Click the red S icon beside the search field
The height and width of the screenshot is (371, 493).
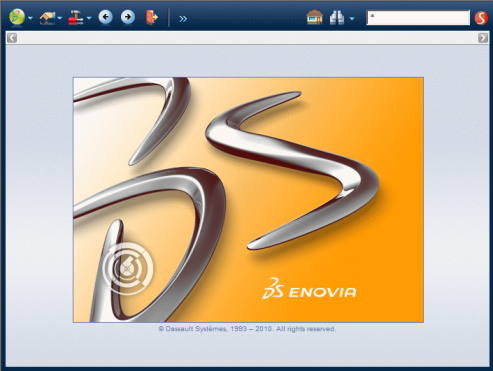pyautogui.click(x=481, y=18)
